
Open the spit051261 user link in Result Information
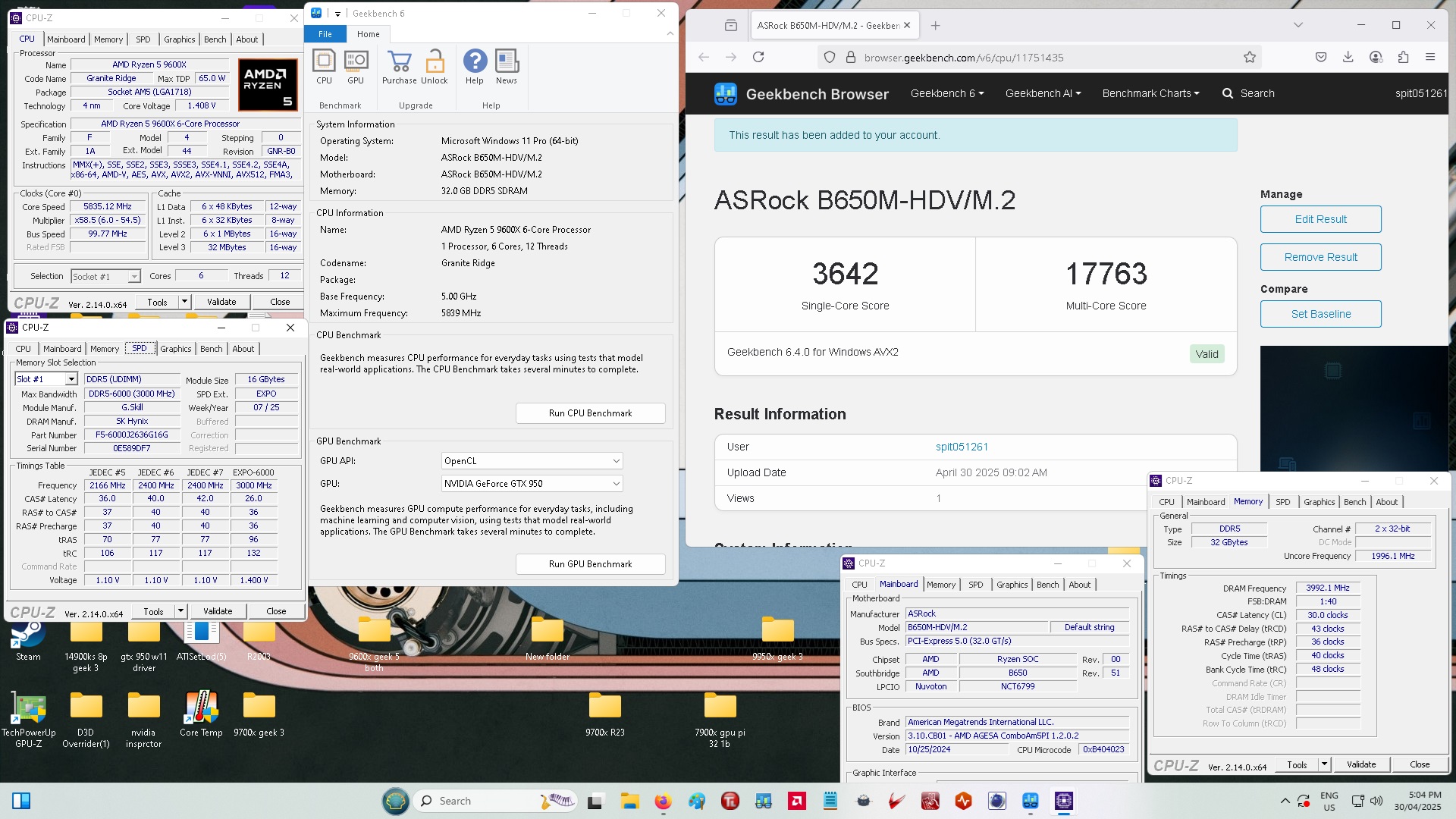click(962, 447)
